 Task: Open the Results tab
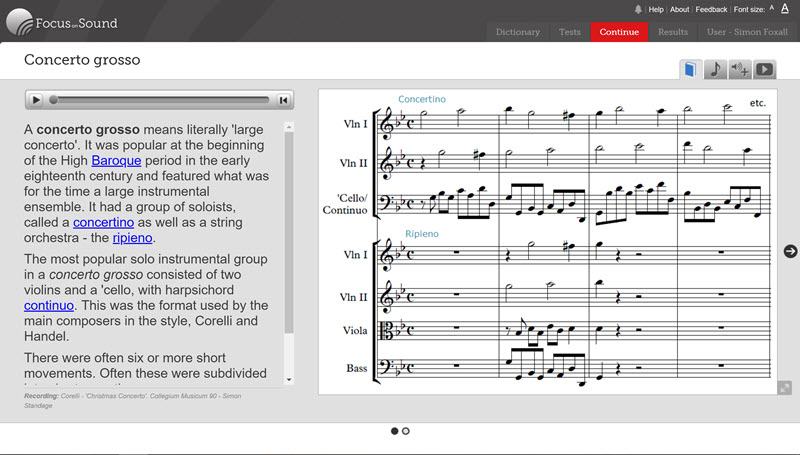click(672, 32)
